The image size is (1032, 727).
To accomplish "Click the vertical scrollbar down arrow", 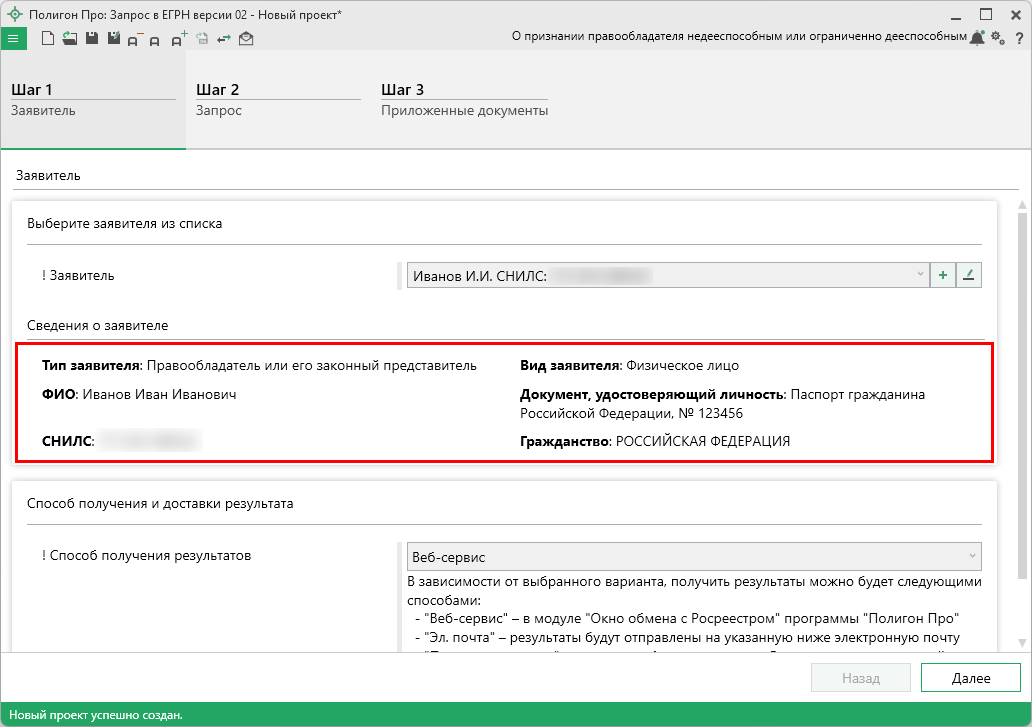I will point(1022,642).
